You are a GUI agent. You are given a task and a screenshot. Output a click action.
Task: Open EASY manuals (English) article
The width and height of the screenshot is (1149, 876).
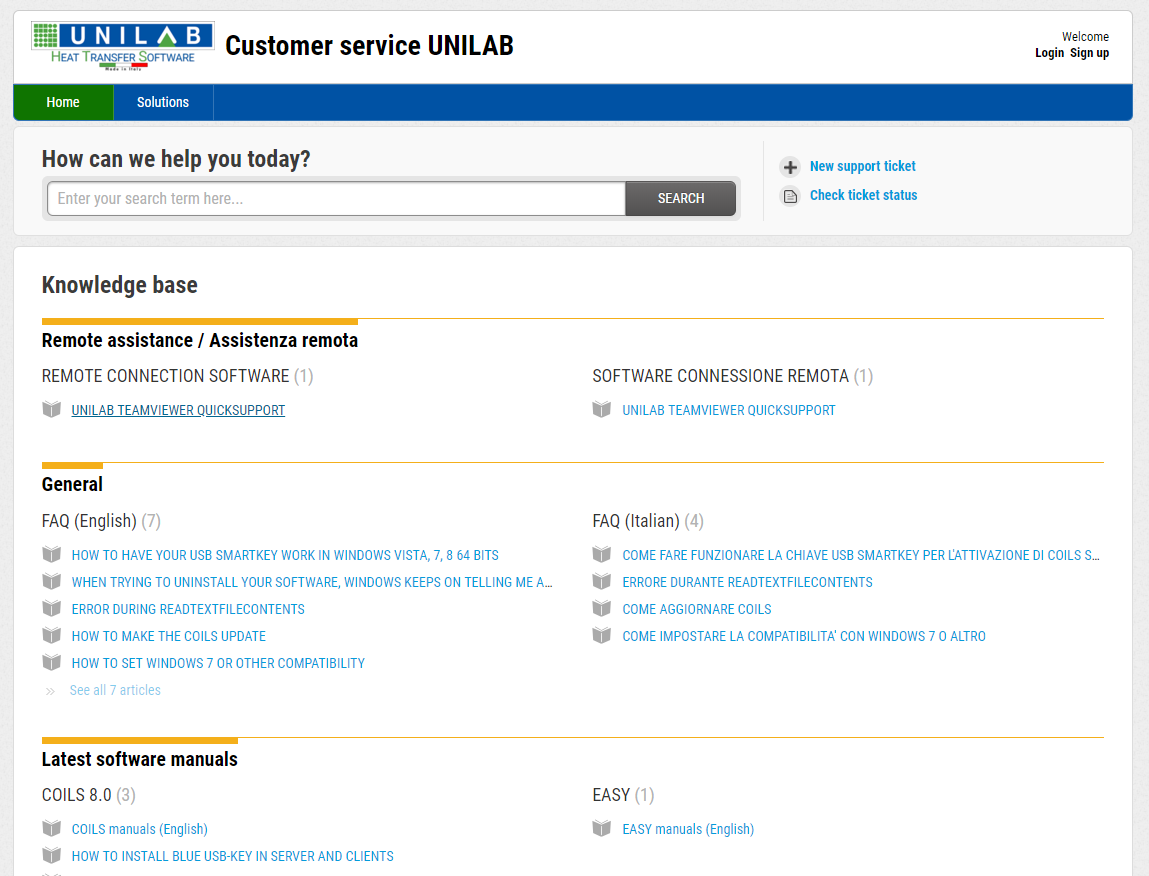688,830
